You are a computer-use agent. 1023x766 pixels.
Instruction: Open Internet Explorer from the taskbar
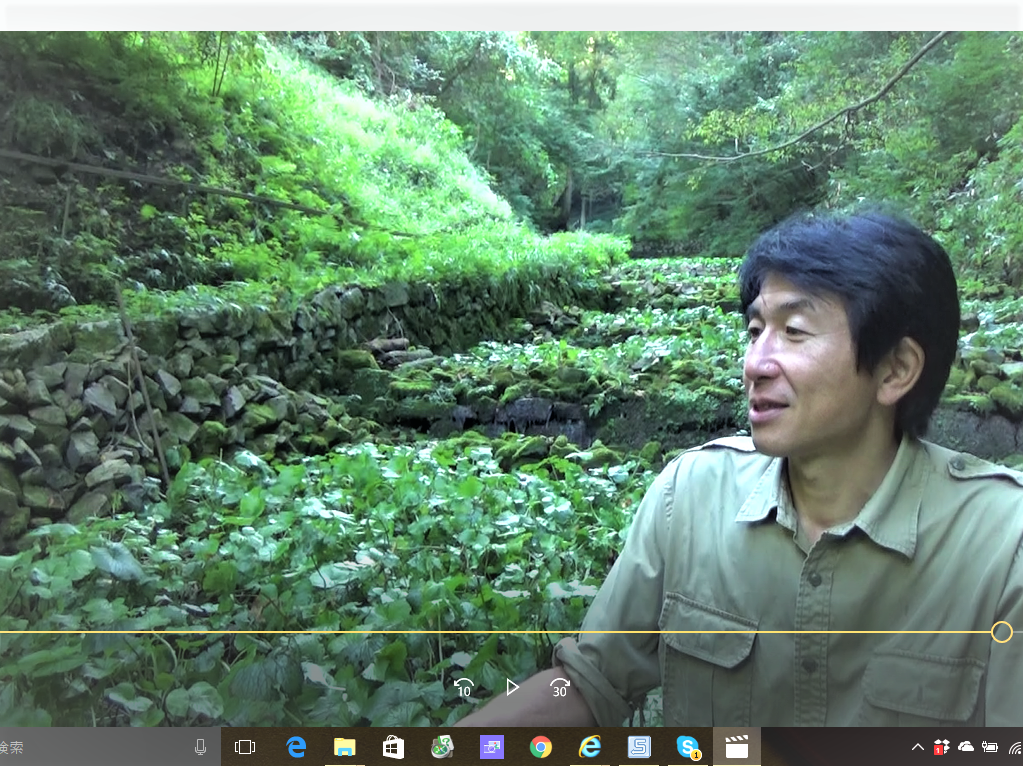pyautogui.click(x=590, y=747)
